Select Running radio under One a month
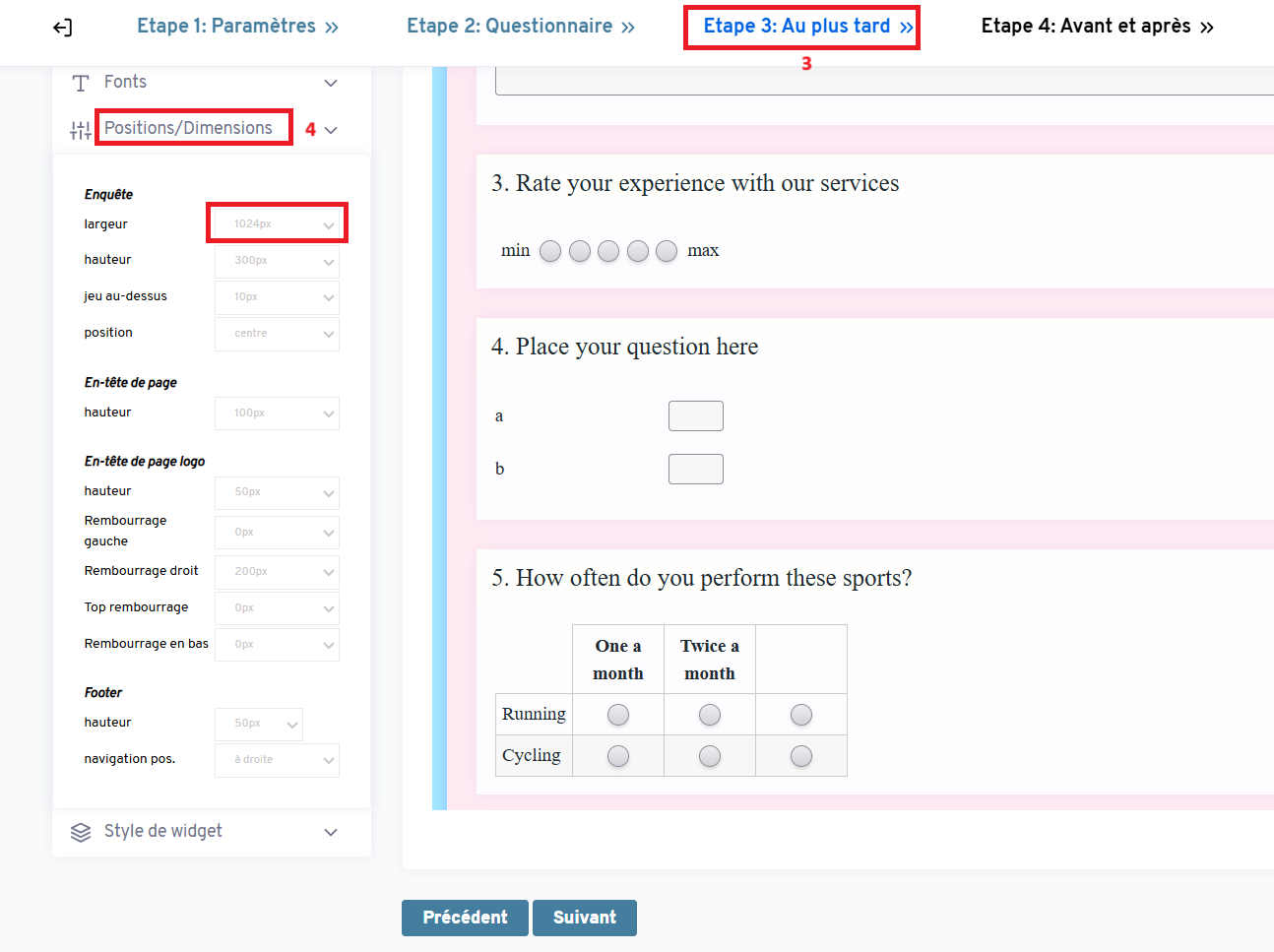1274x952 pixels. (x=618, y=715)
